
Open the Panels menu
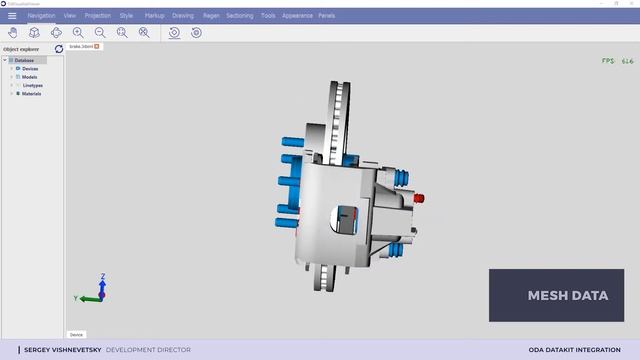(x=327, y=16)
